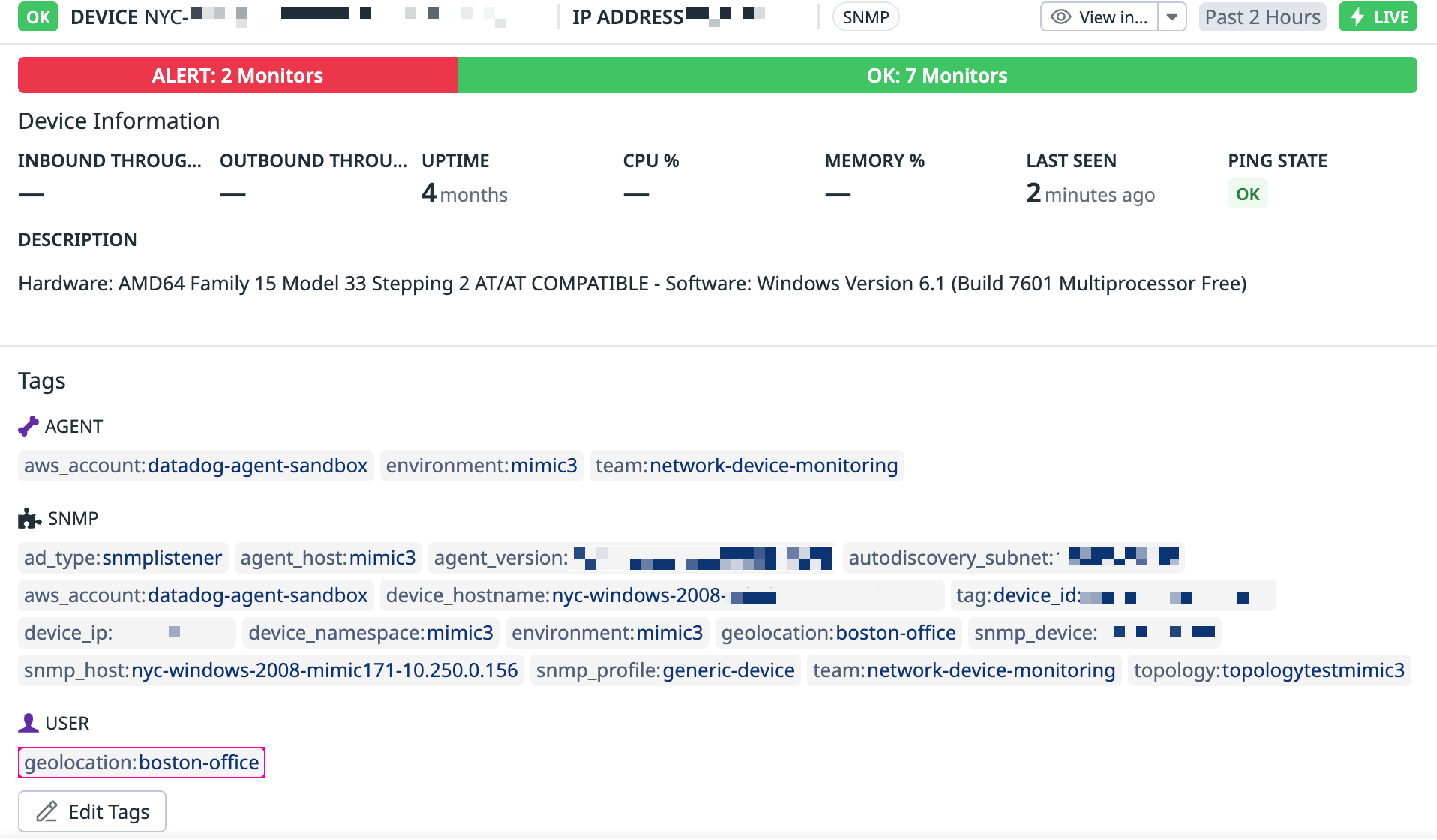Click the red ALERT: 2 Monitors bar
The height and width of the screenshot is (840, 1437).
tap(237, 76)
